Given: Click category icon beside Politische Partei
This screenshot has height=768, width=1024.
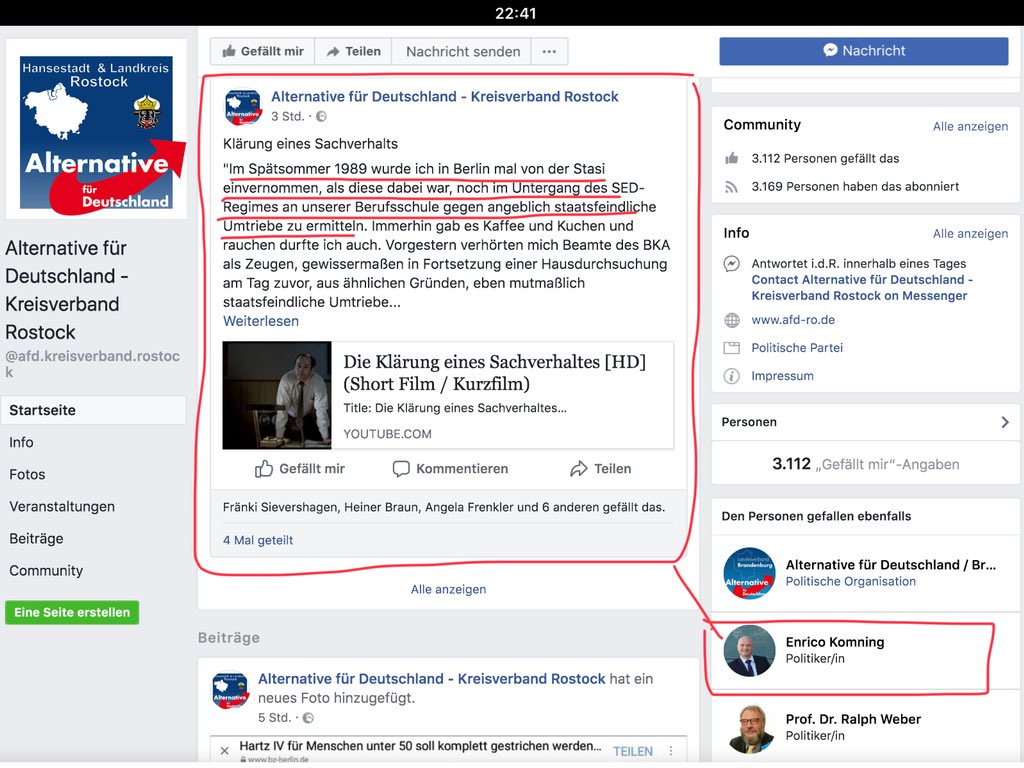Looking at the screenshot, I should [731, 348].
